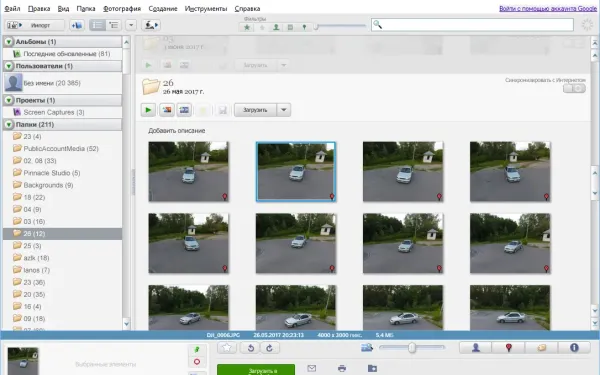
Task: Open the Загрузить dropdown arrow for folder 26
Action: 284,110
